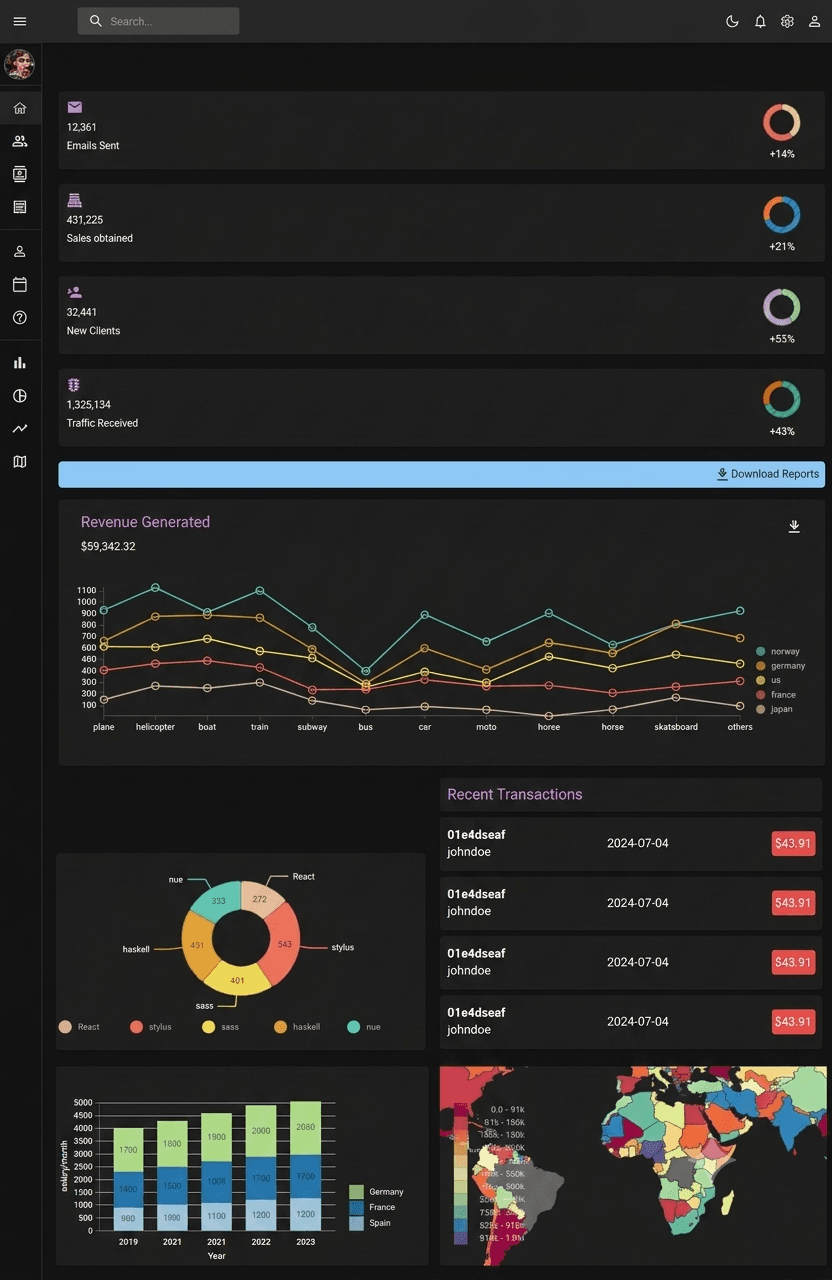
Task: Click the nue 333 pie slice
Action: point(216,901)
